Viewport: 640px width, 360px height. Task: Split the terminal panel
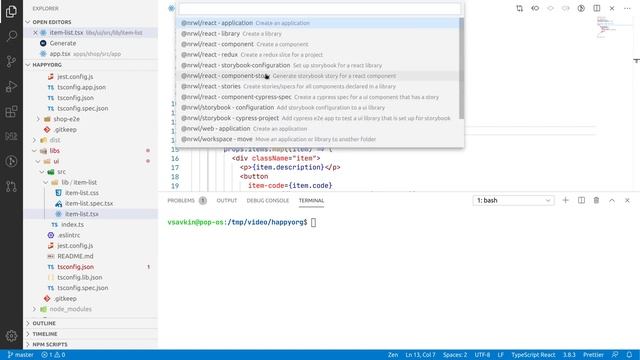click(581, 200)
